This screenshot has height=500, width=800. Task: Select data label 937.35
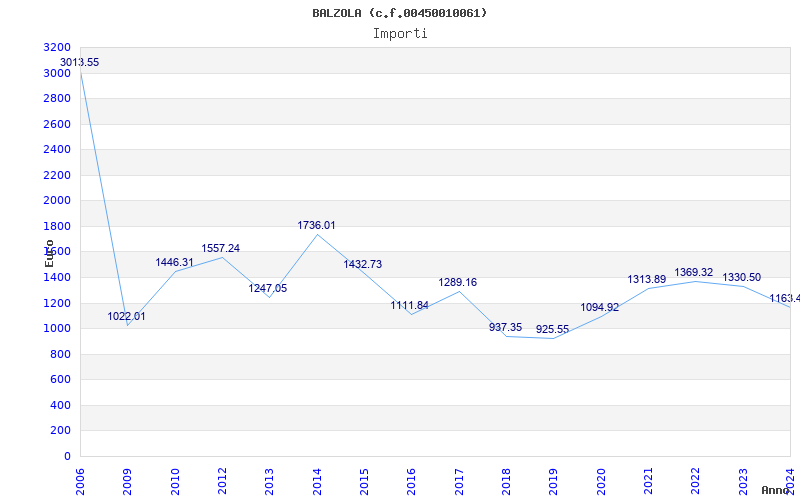[x=506, y=328]
